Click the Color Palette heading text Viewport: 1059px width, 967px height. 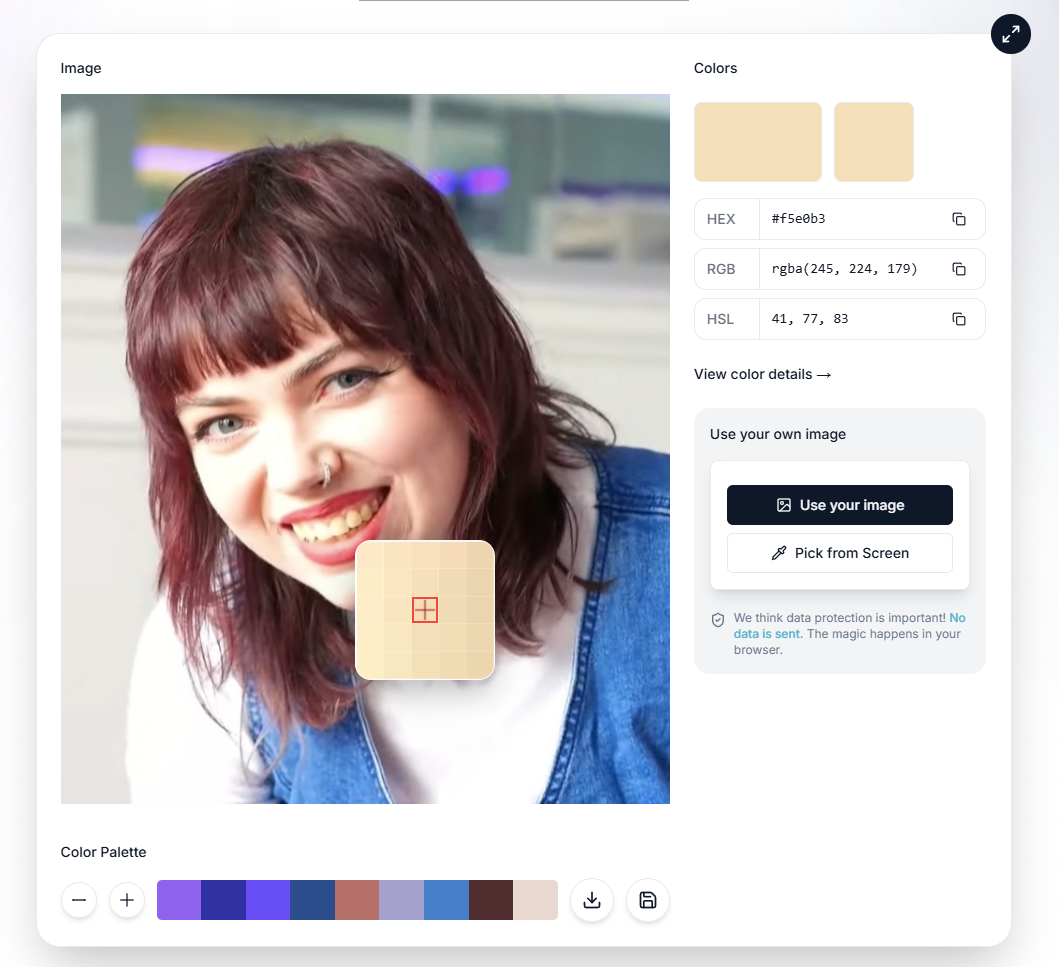coord(103,852)
